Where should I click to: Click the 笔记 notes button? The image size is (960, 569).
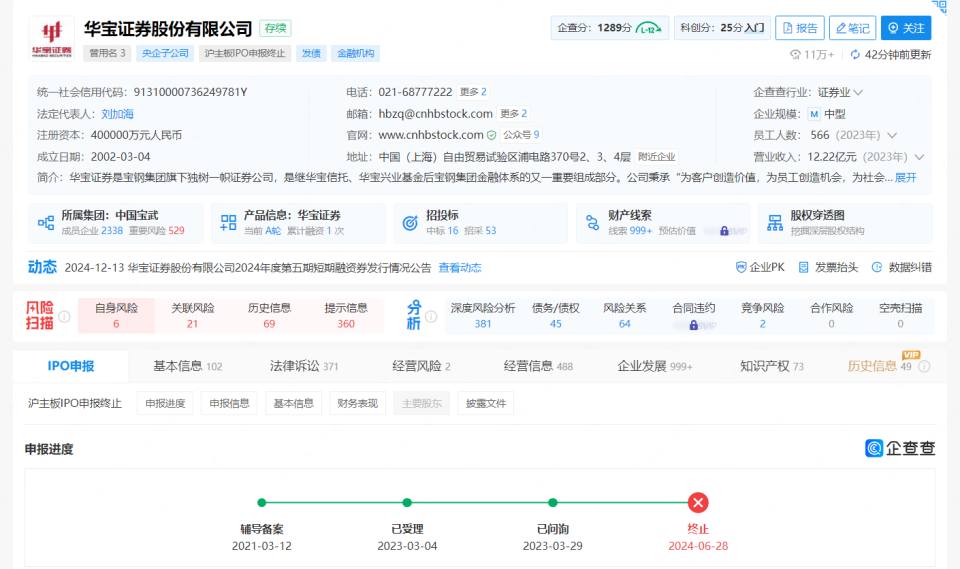click(852, 28)
